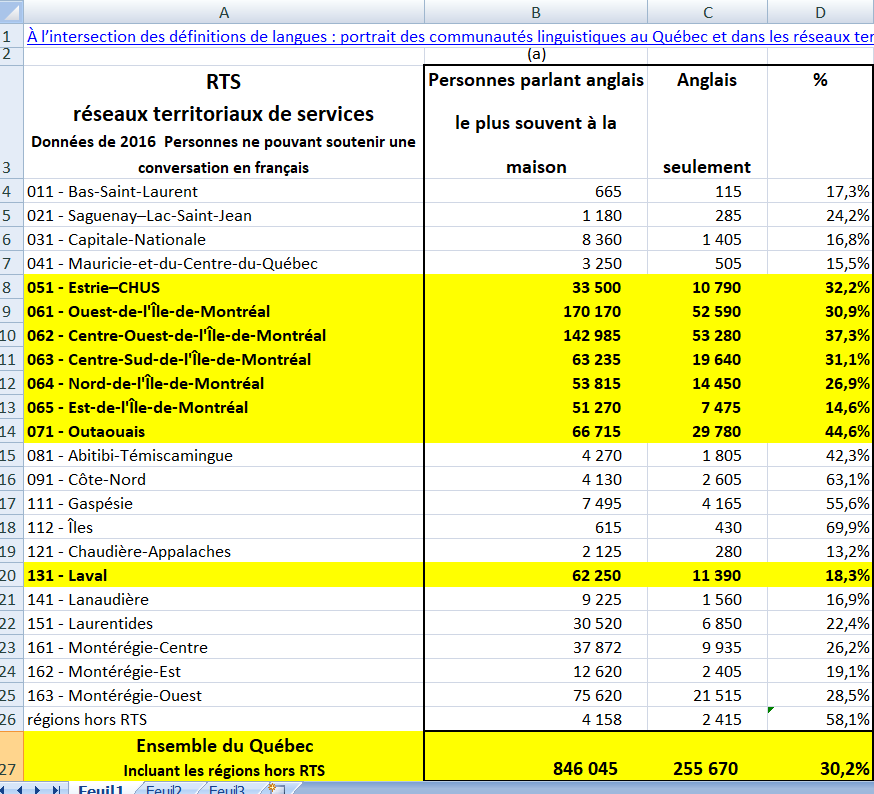Select column B header
Viewport: 874px width, 794px height.
536,12
